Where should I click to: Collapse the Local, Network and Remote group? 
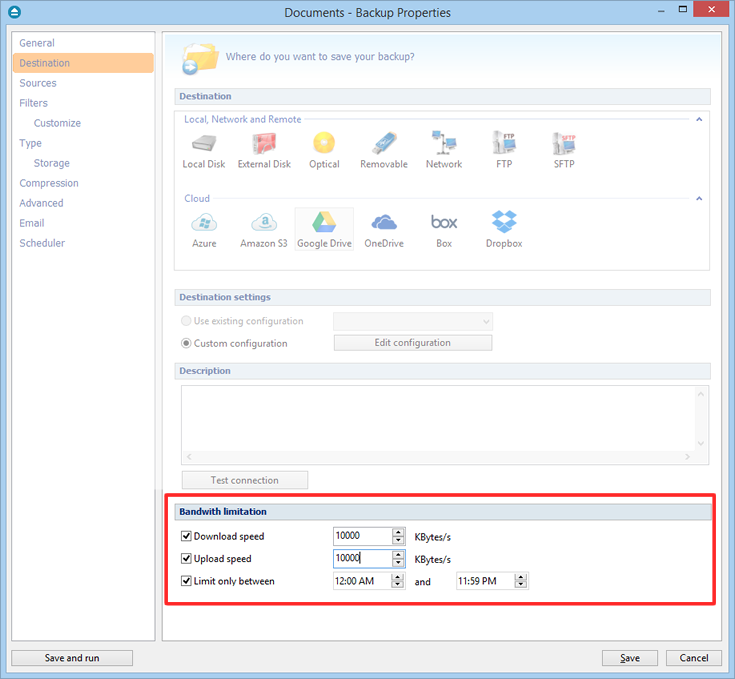[699, 119]
